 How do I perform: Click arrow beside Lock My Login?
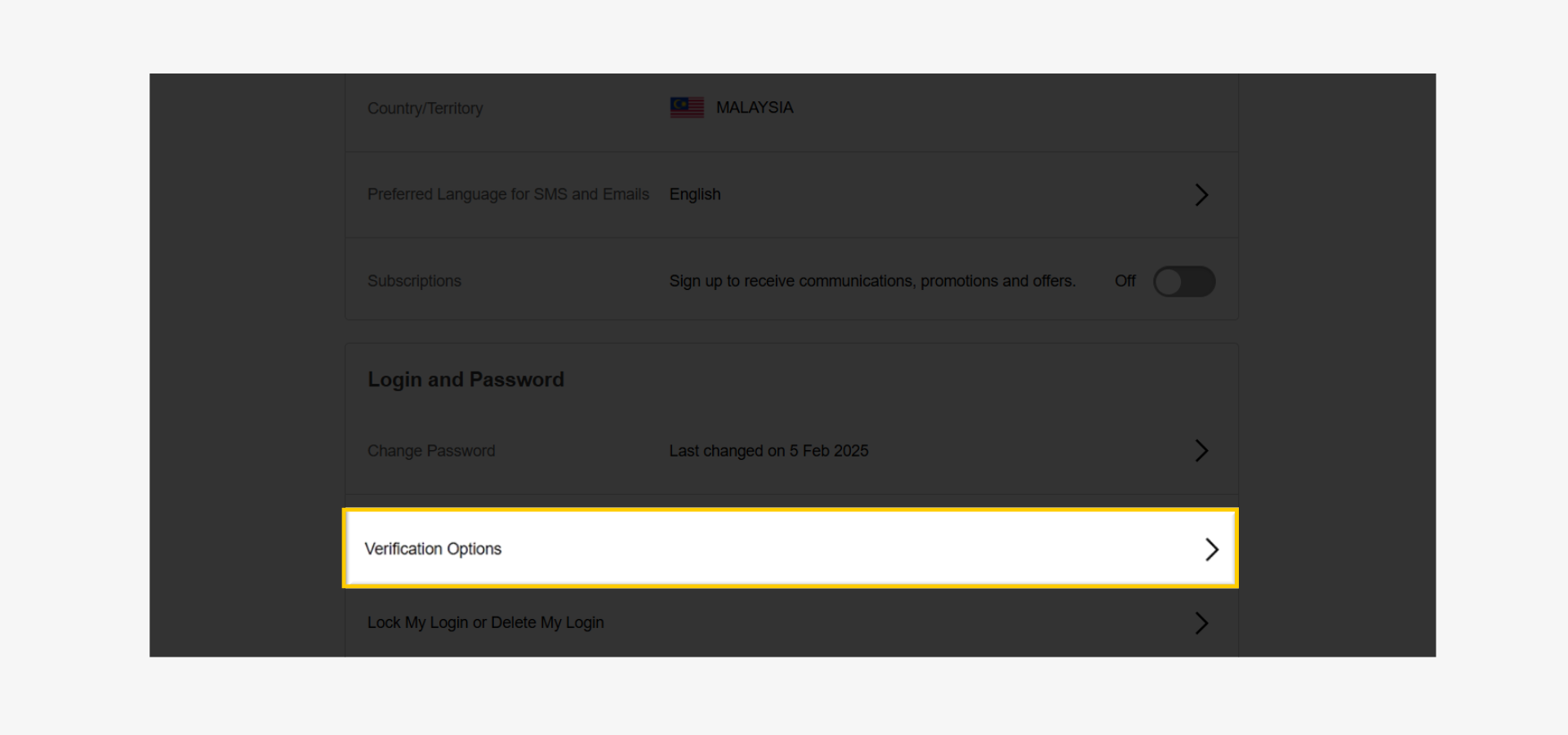click(x=1201, y=623)
